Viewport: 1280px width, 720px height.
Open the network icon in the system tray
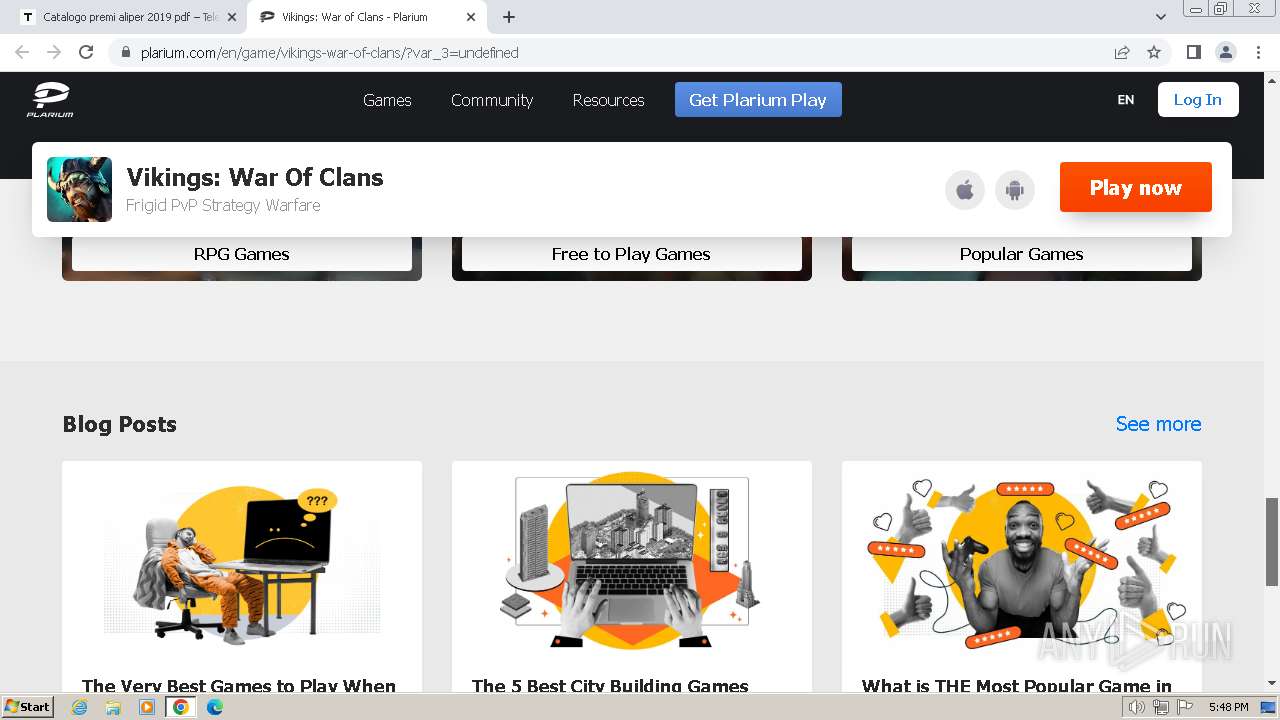(x=1161, y=707)
